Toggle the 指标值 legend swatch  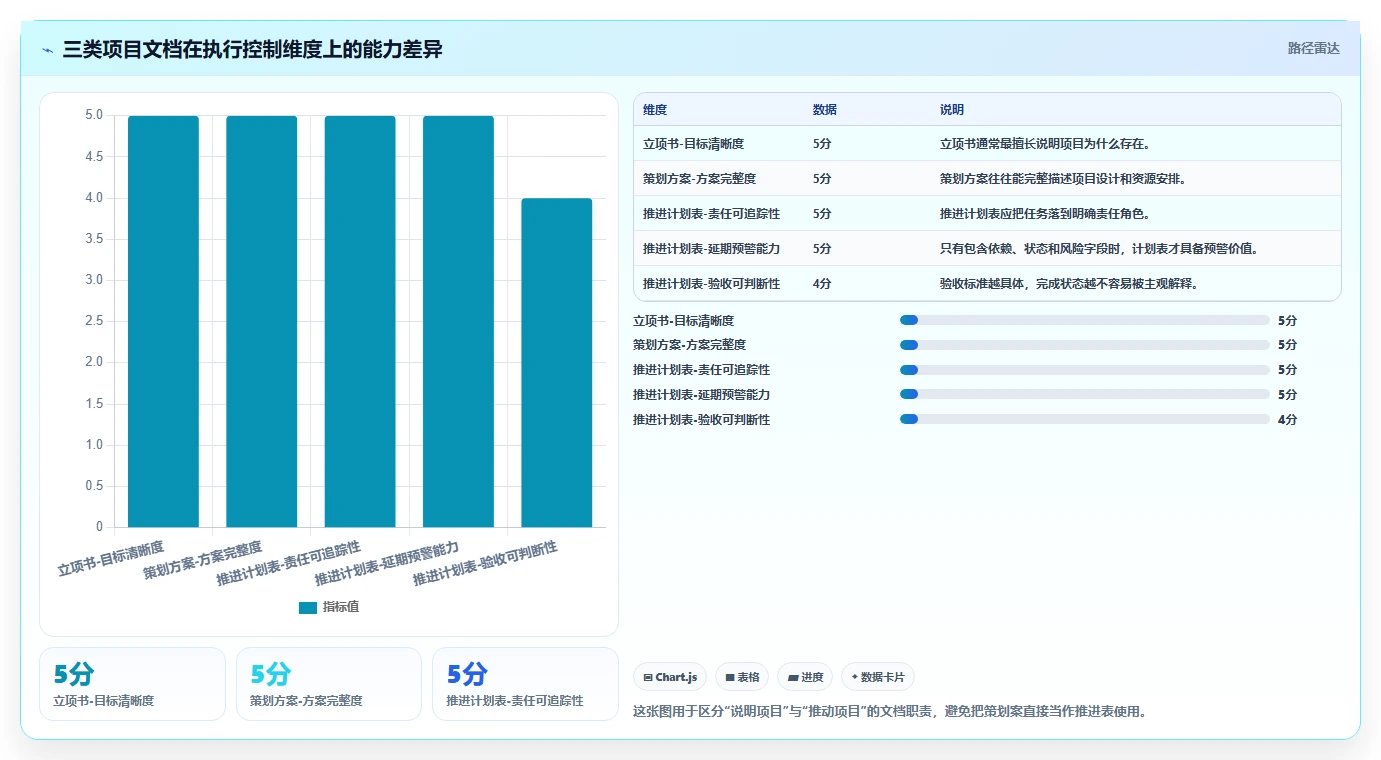308,607
